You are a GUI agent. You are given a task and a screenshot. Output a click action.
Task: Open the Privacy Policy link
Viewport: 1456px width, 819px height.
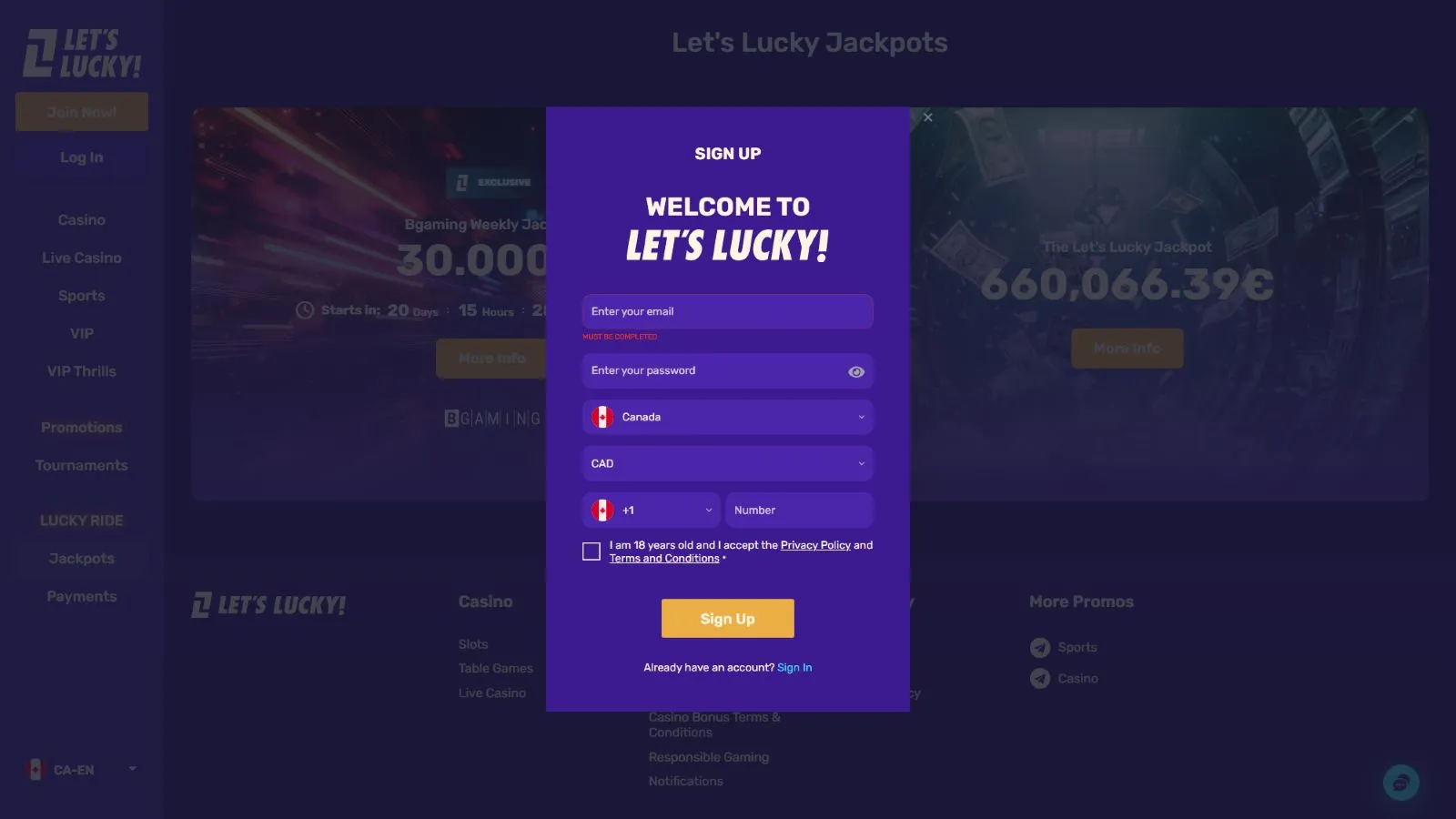(x=815, y=545)
